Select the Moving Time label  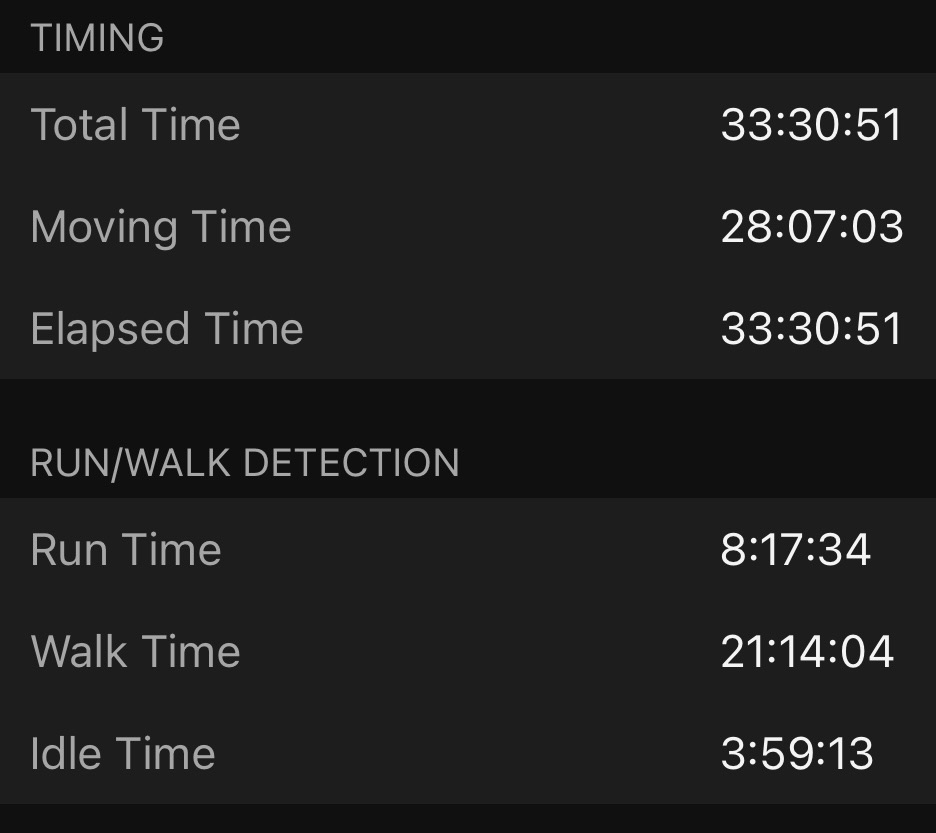[x=161, y=227]
